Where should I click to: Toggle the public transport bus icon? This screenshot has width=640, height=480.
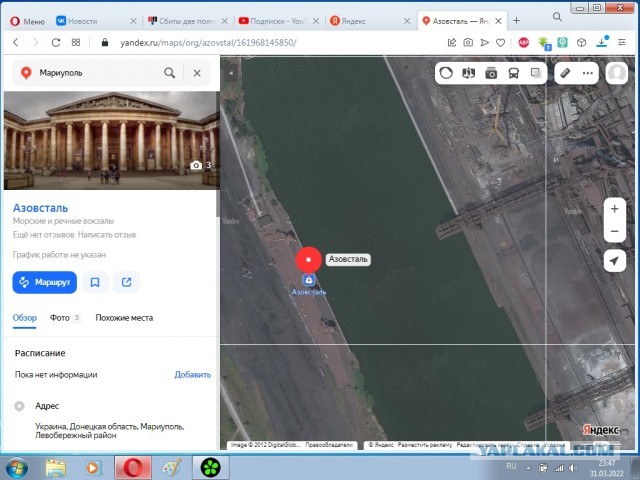click(513, 73)
